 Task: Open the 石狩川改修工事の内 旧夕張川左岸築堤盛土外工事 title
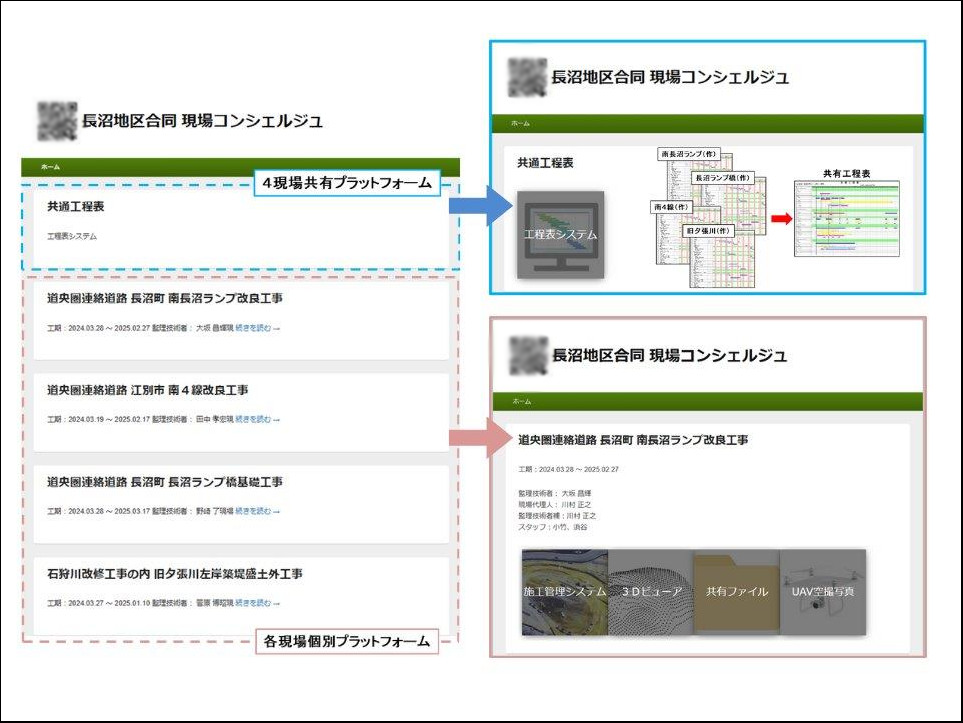click(175, 574)
